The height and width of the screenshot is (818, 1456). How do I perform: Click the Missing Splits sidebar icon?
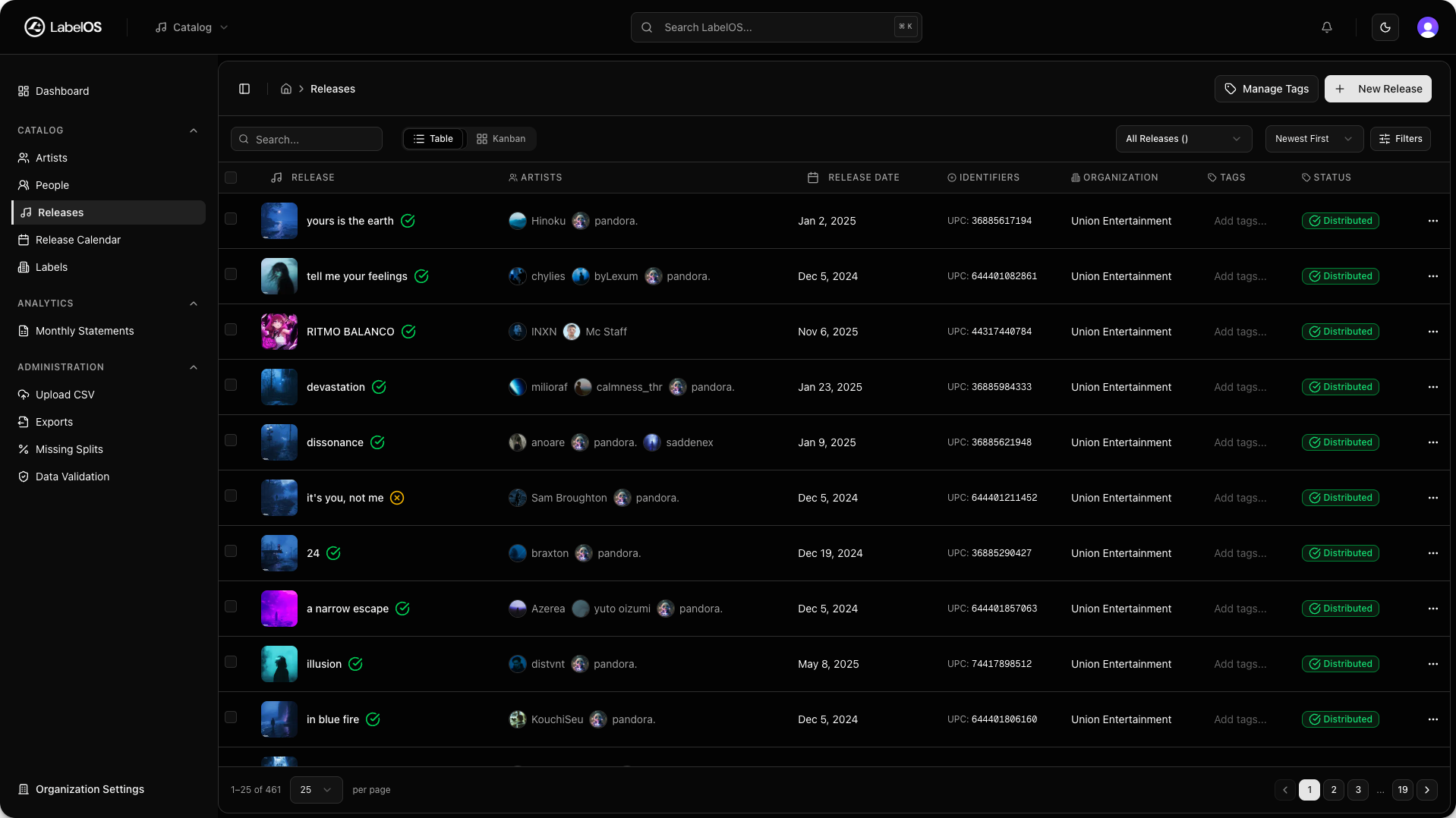[24, 448]
